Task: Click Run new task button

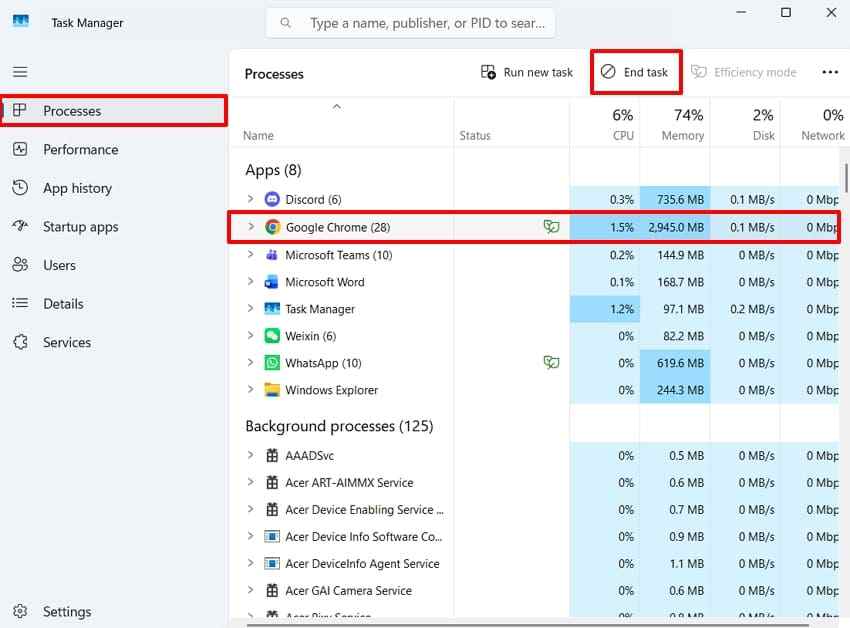Action: coord(527,72)
